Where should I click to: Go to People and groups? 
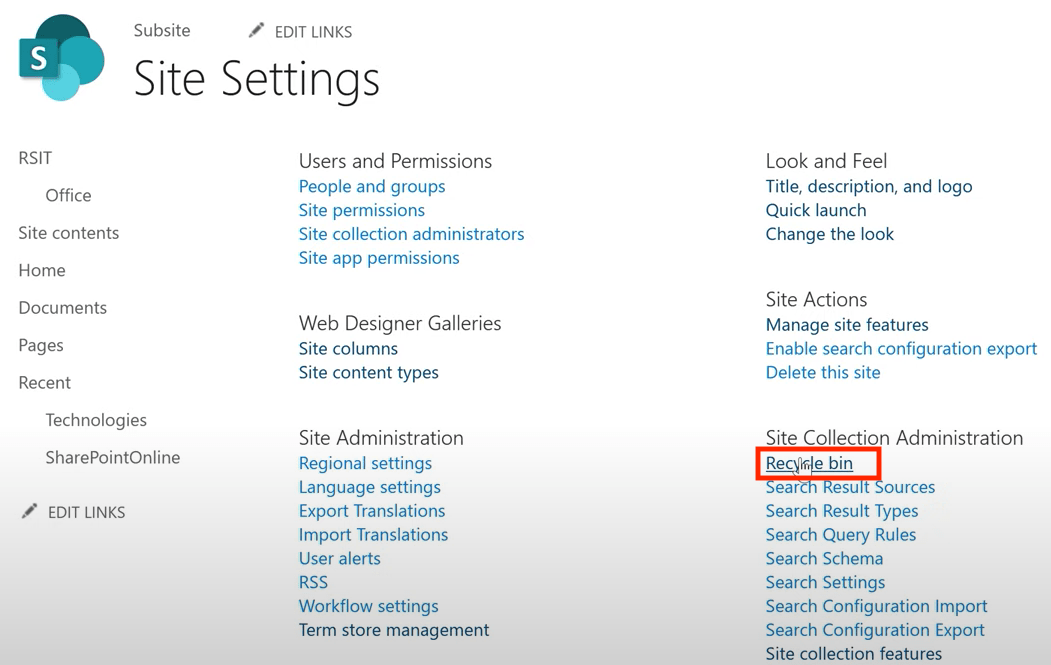click(372, 186)
